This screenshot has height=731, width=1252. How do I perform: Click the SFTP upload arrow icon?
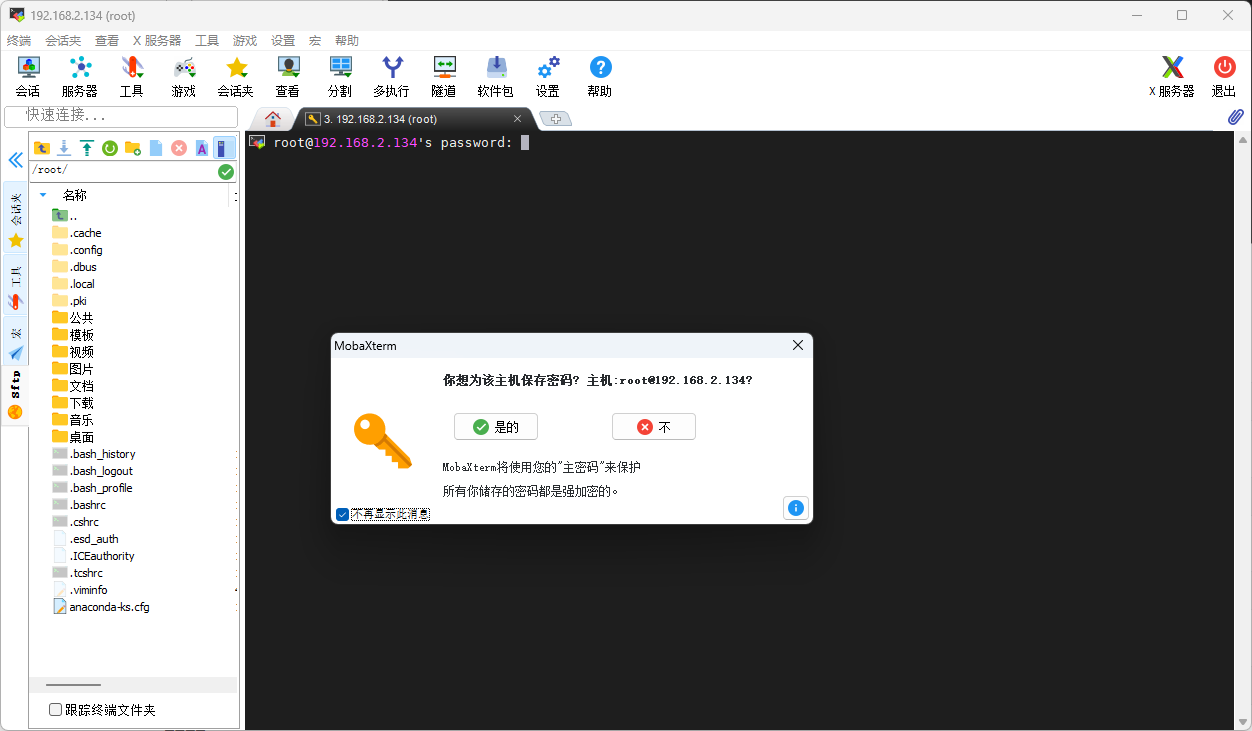click(x=87, y=148)
